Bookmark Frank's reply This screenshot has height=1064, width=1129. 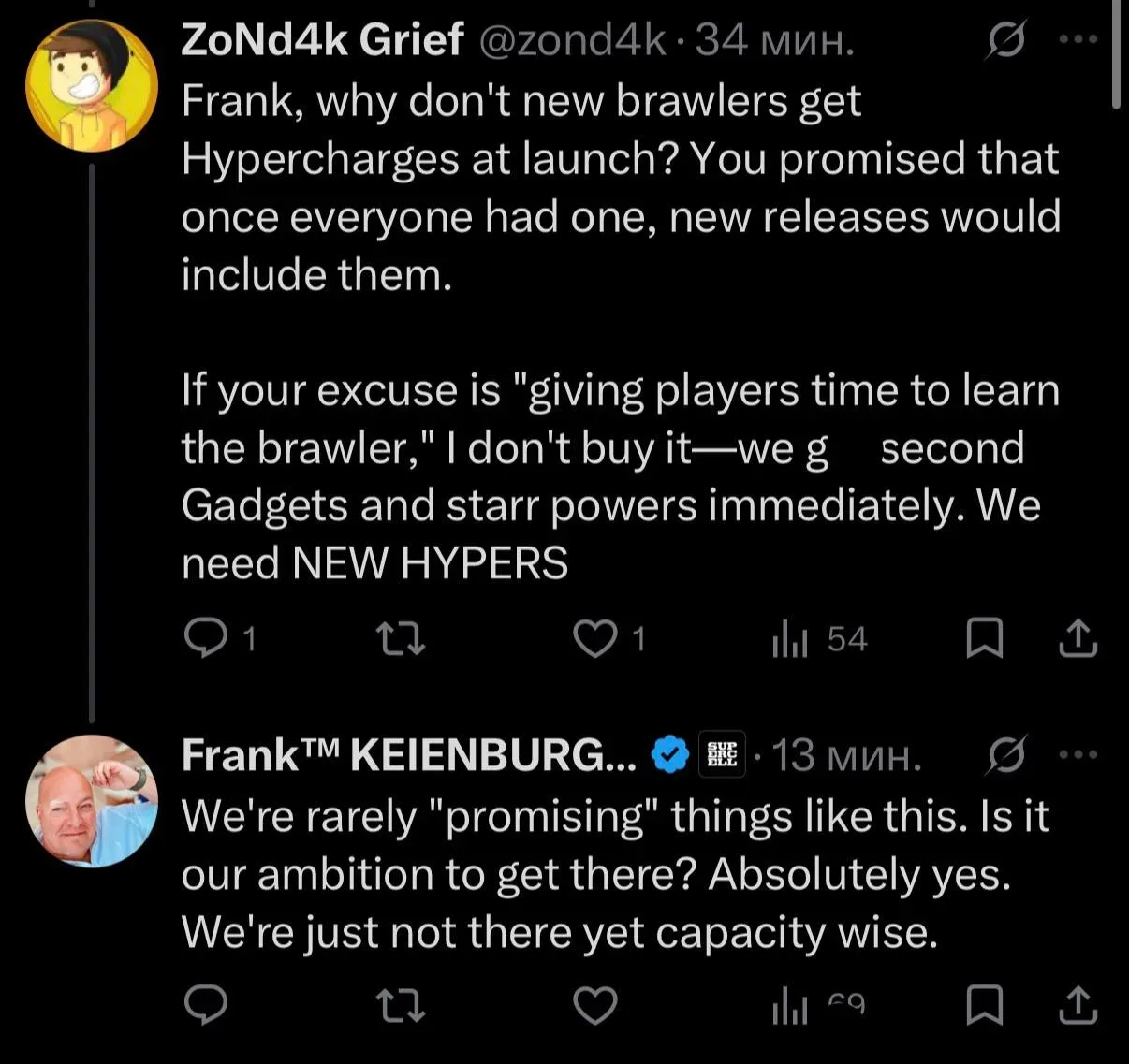point(984,1005)
